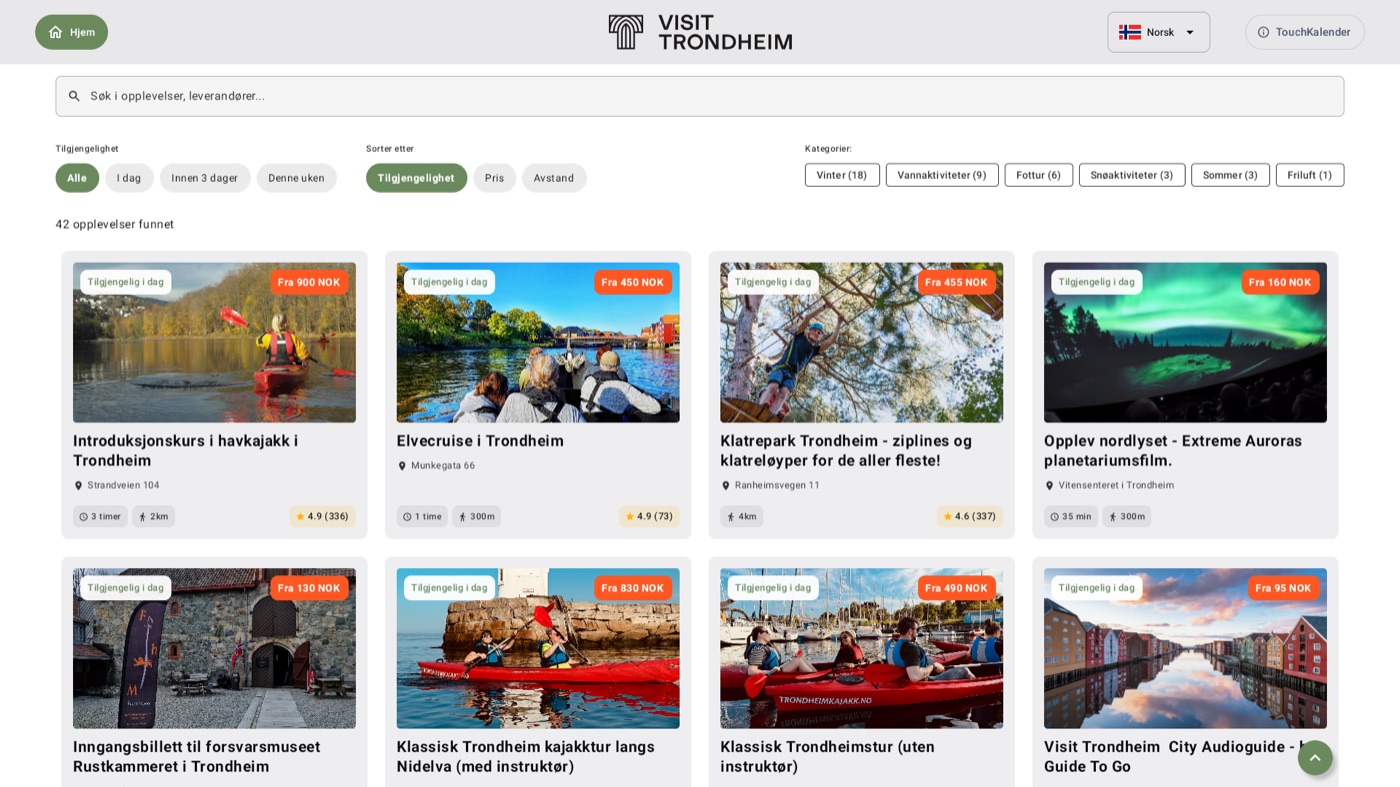Click the clock icon in 3 timer chip
The height and width of the screenshot is (787, 1400).
coord(84,517)
